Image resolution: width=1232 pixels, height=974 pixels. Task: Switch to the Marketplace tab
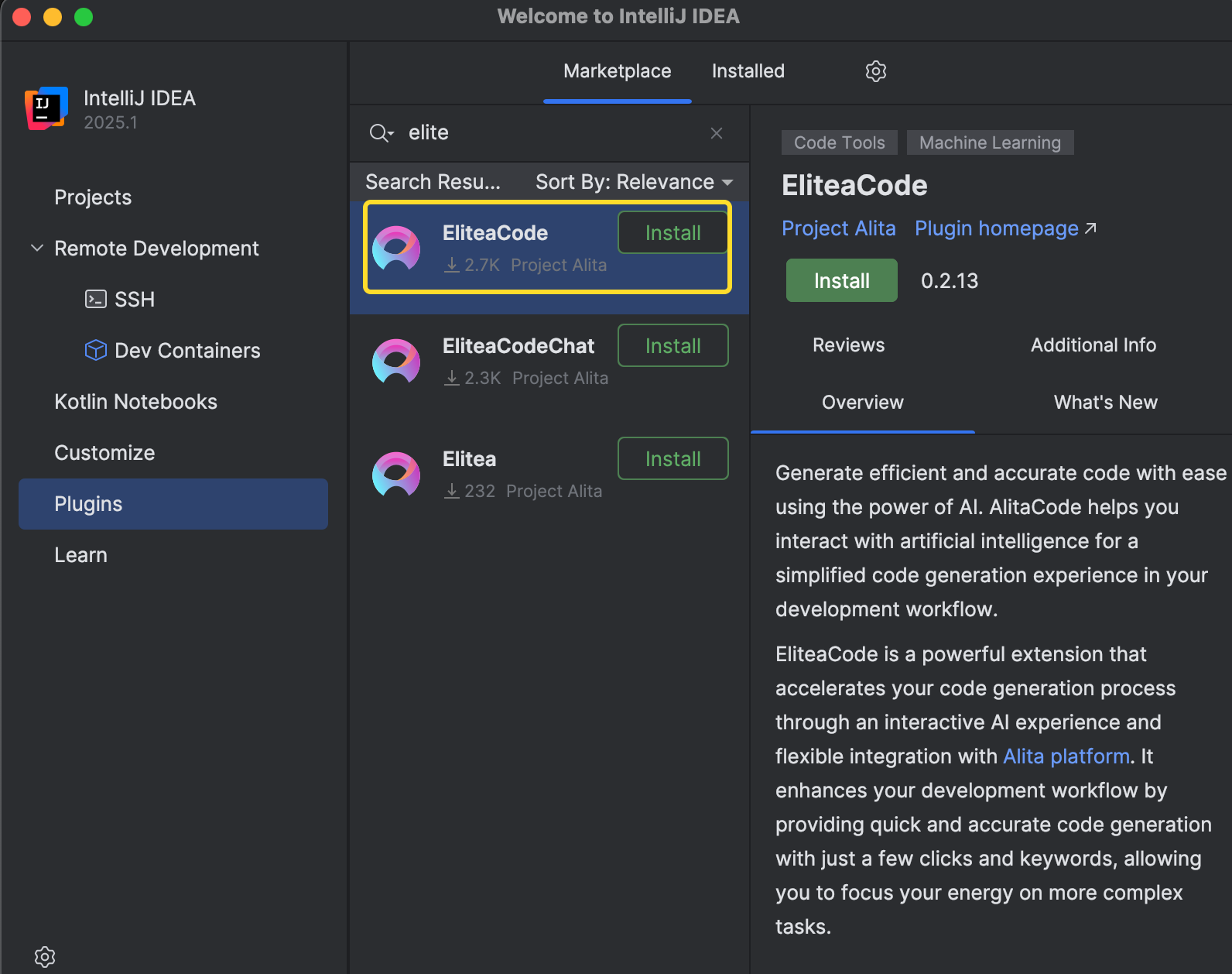coord(617,71)
